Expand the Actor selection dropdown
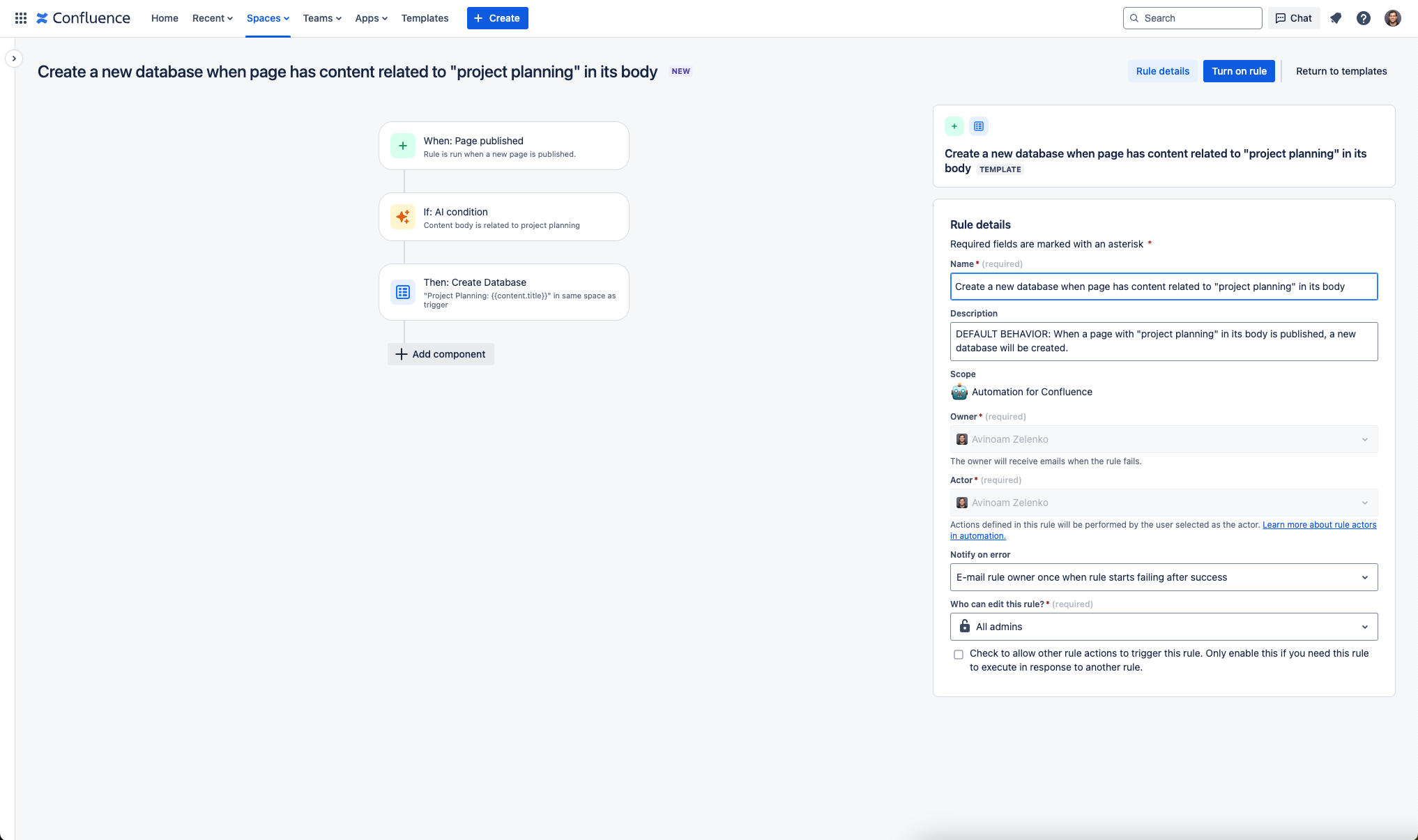The height and width of the screenshot is (840, 1418). pos(1365,503)
